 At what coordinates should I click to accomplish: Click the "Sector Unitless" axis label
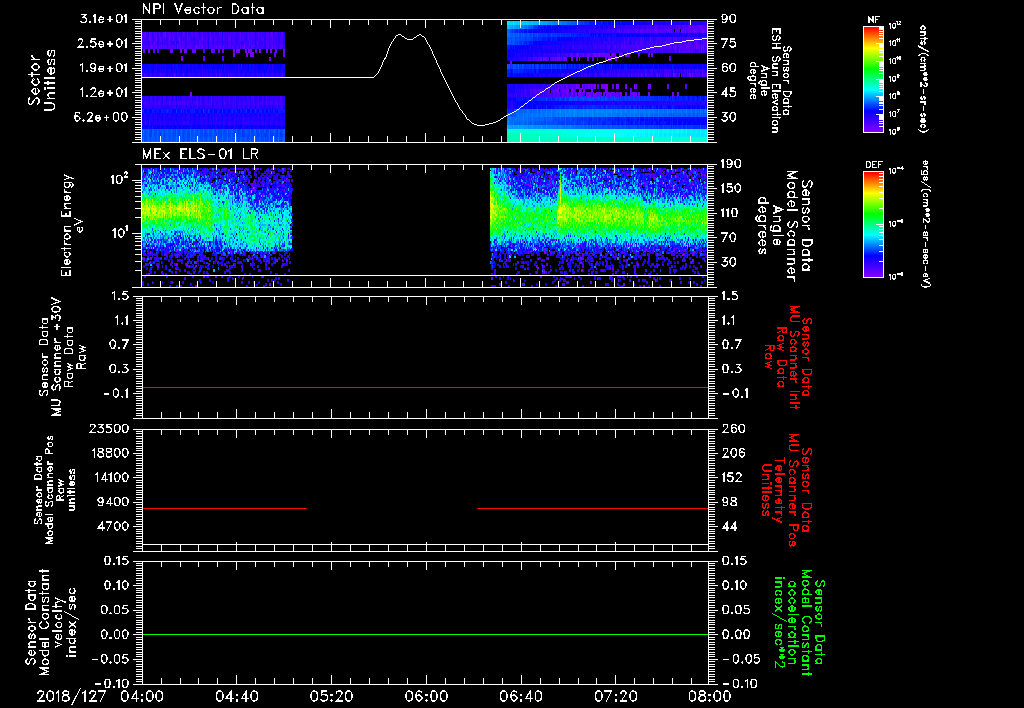click(42, 80)
